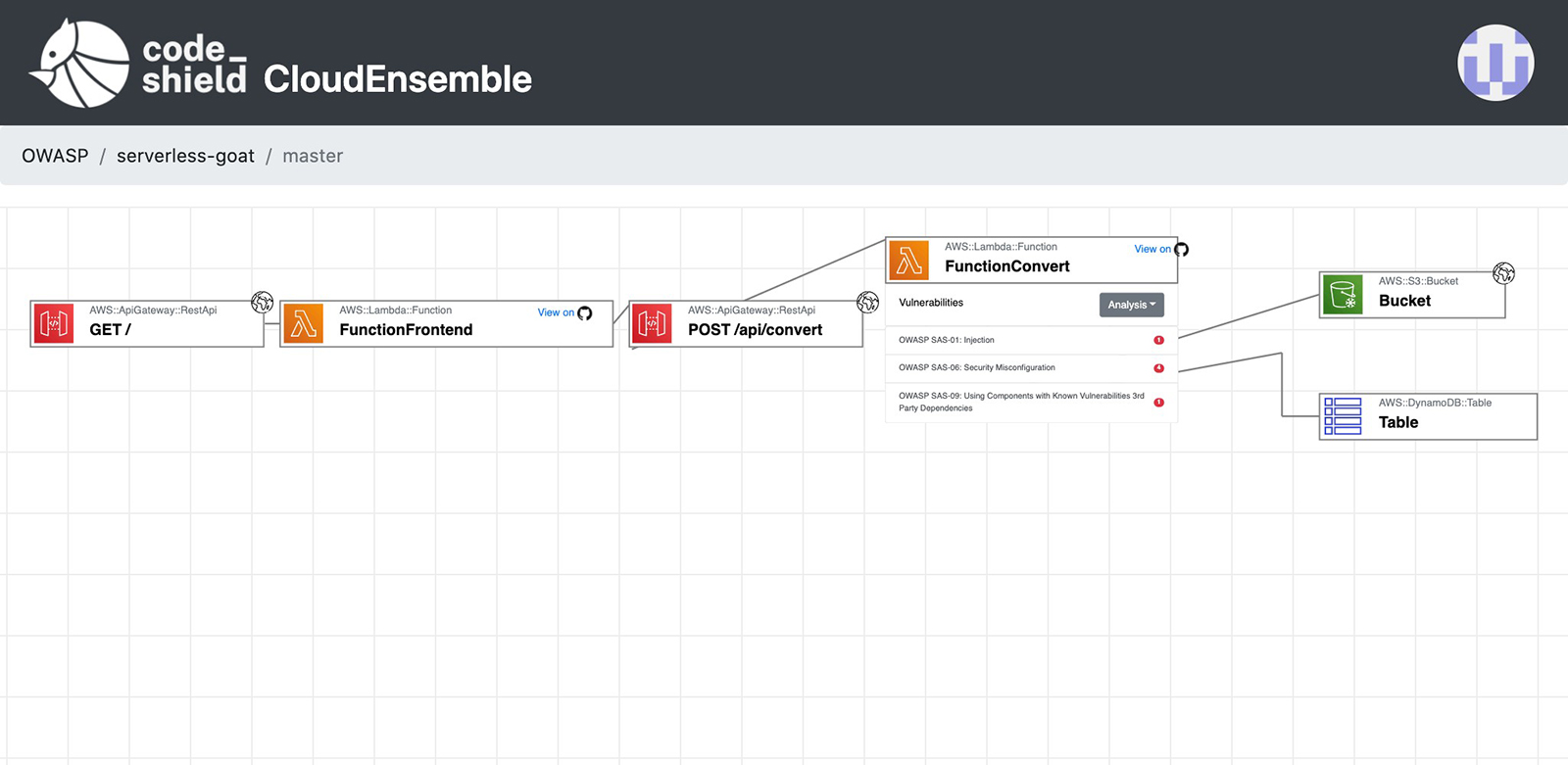The height and width of the screenshot is (765, 1568).
Task: Select the Bucket node title
Action: click(x=1404, y=301)
